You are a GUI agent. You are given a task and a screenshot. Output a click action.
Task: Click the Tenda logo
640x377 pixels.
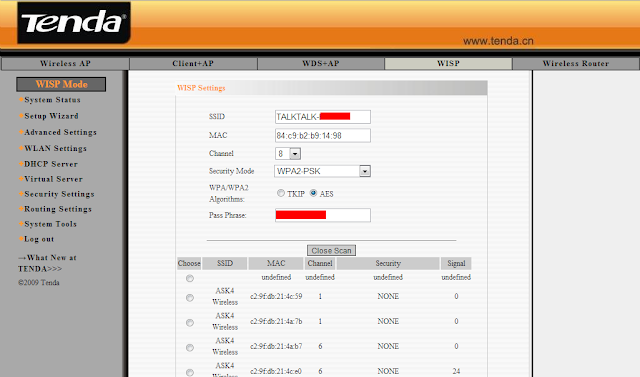coord(74,23)
